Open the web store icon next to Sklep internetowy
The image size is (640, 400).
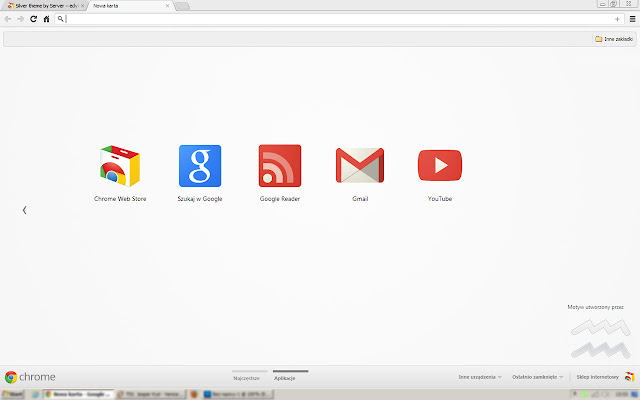(x=630, y=377)
